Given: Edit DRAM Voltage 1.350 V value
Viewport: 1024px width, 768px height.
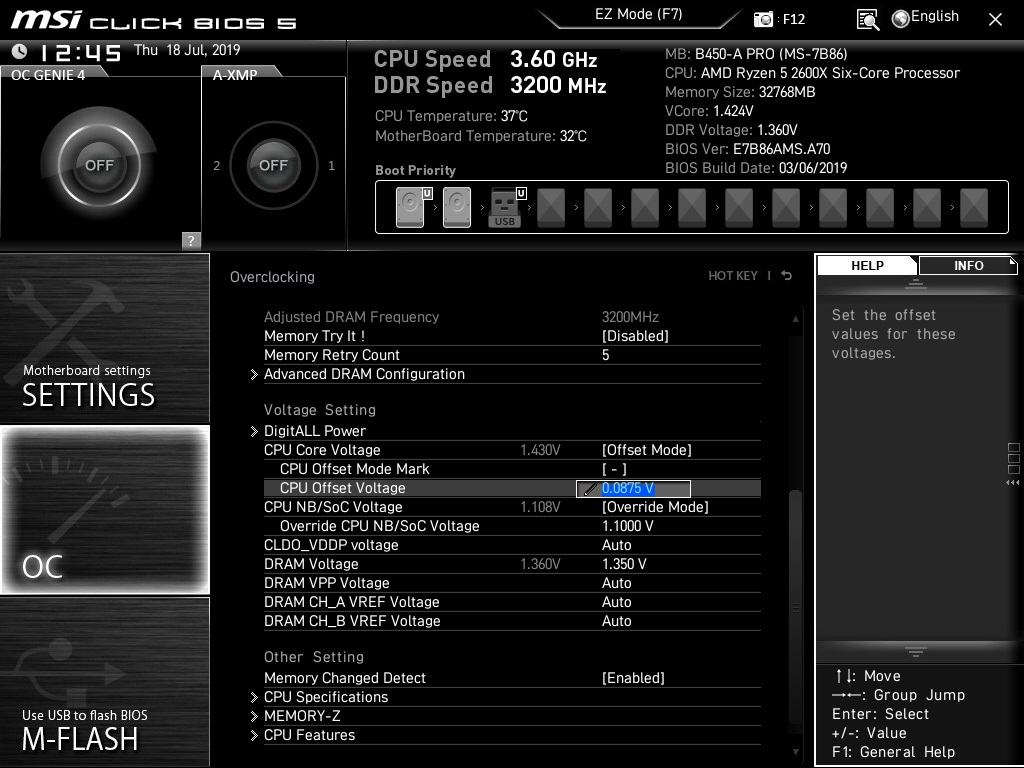Looking at the screenshot, I should point(624,564).
